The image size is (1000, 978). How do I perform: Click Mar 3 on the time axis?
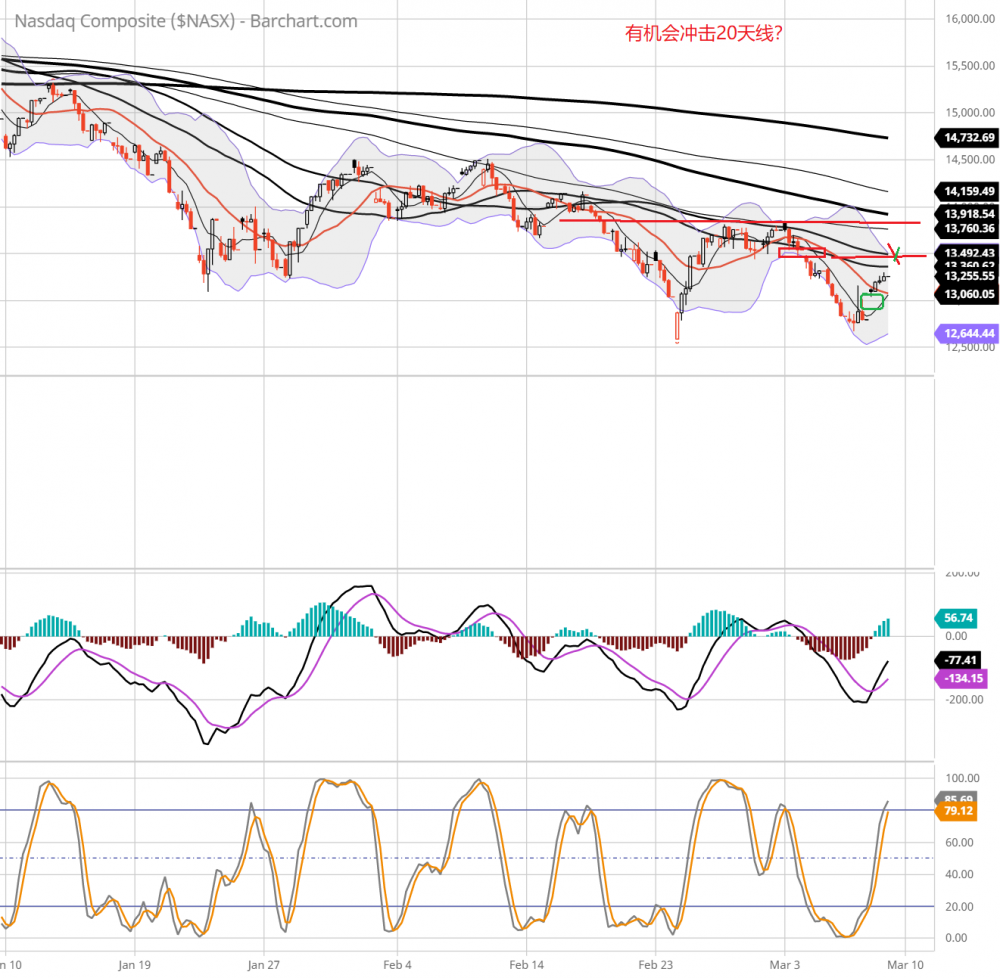pos(785,965)
